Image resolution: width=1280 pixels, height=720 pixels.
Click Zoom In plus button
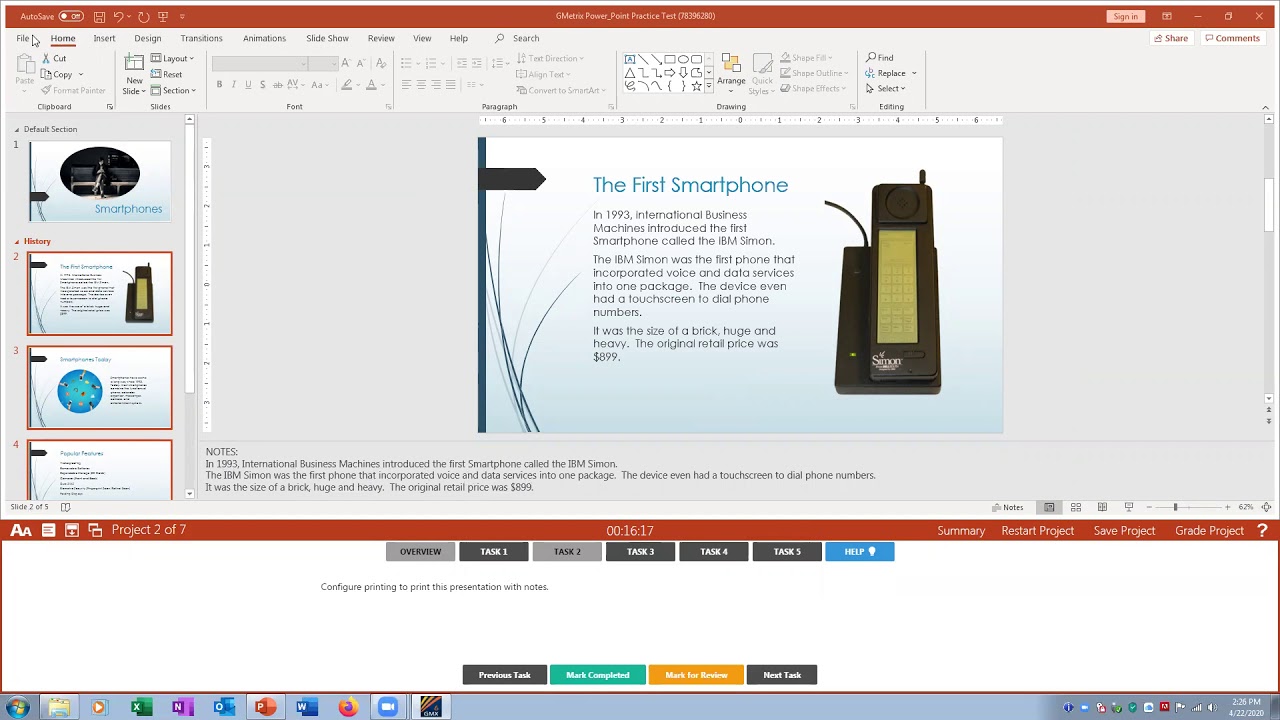1227,507
